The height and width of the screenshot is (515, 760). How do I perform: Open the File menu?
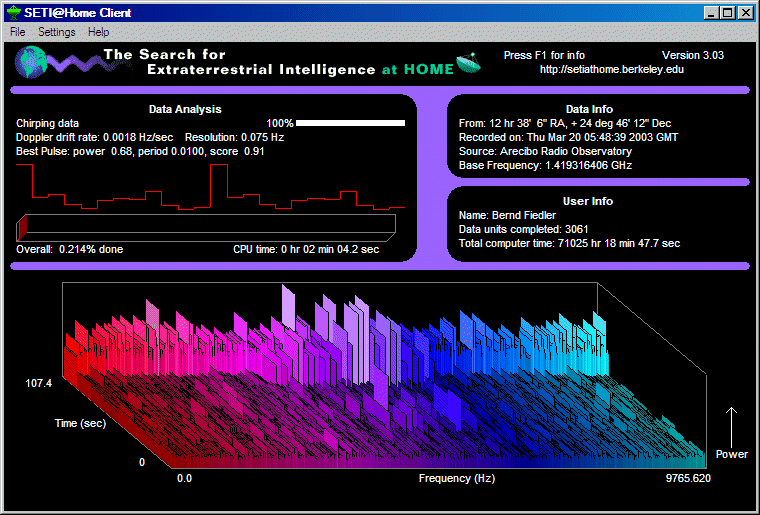click(17, 32)
